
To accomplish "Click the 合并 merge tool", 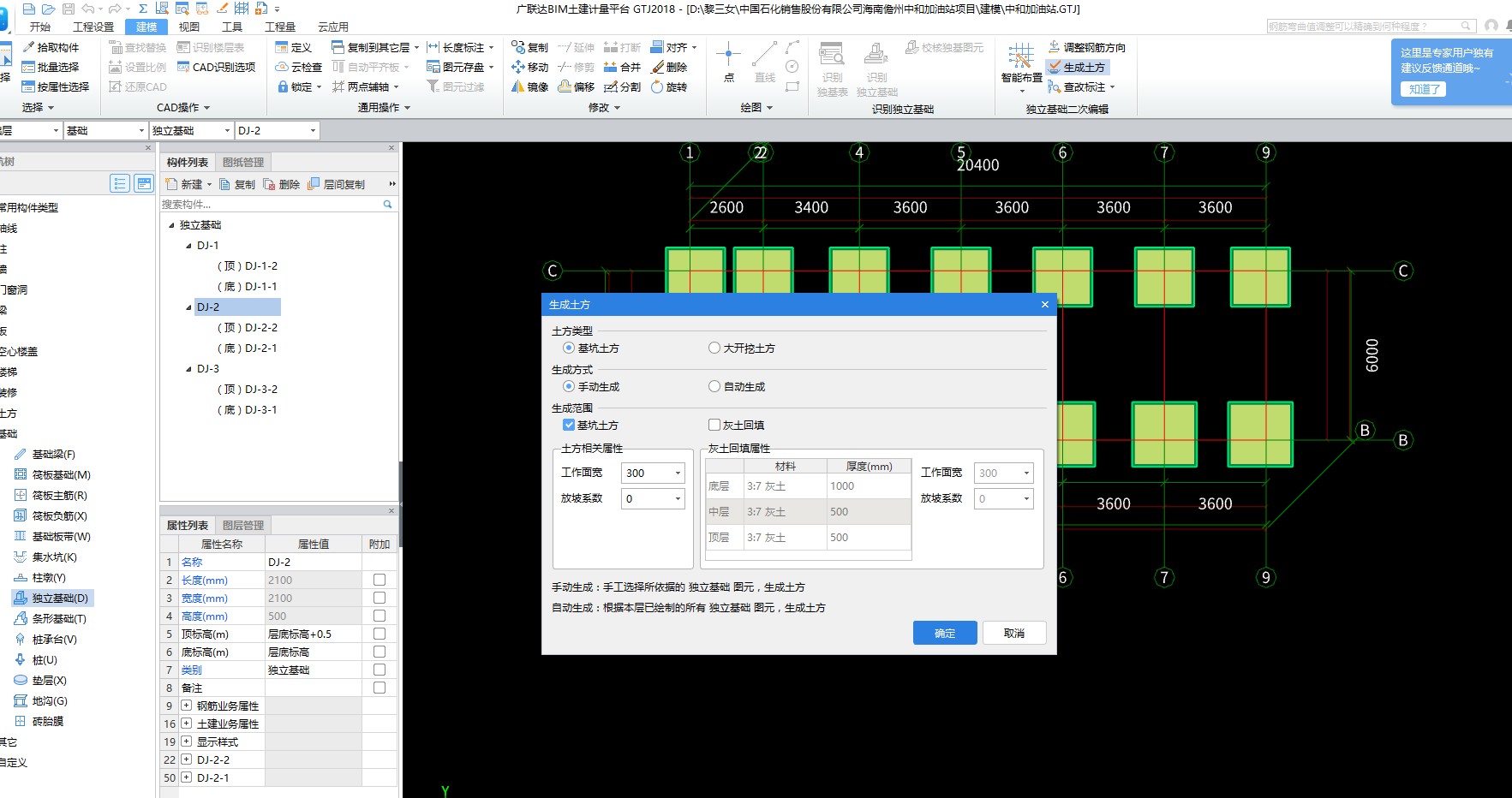I will [x=623, y=67].
